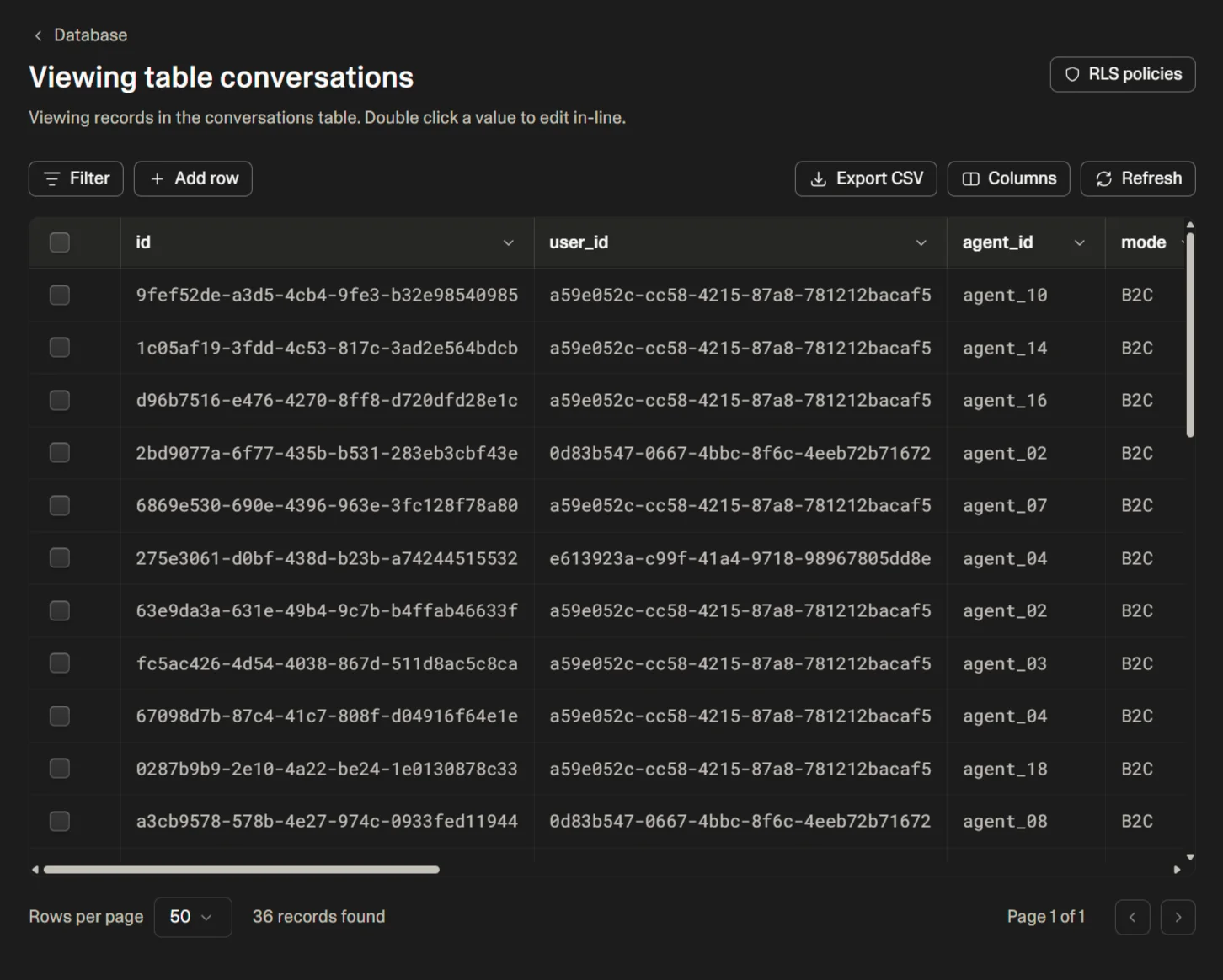Select row 275e3061-d0bf checkbox

pos(60,558)
